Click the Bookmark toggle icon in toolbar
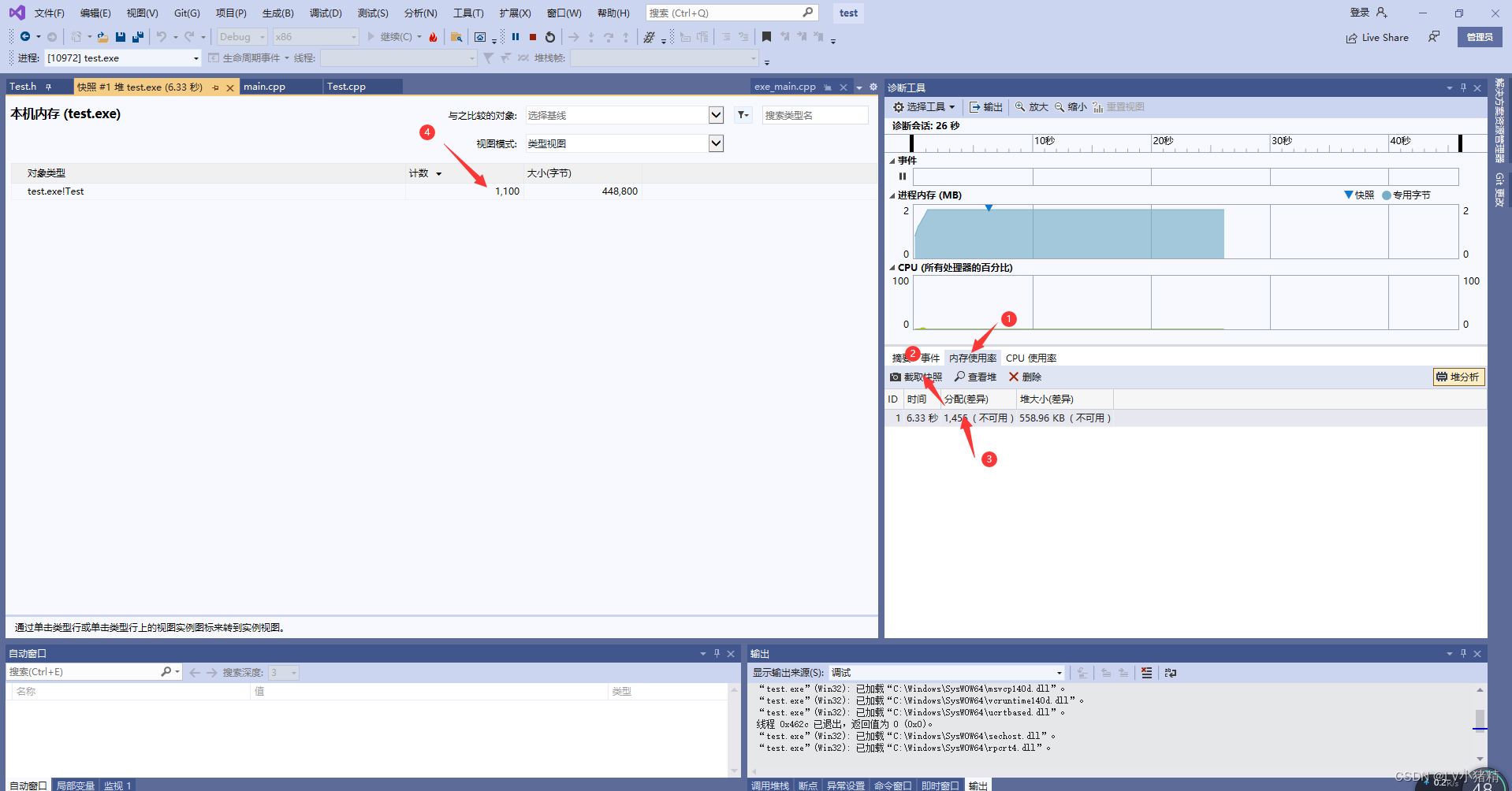Viewport: 1512px width, 791px height. (x=766, y=37)
